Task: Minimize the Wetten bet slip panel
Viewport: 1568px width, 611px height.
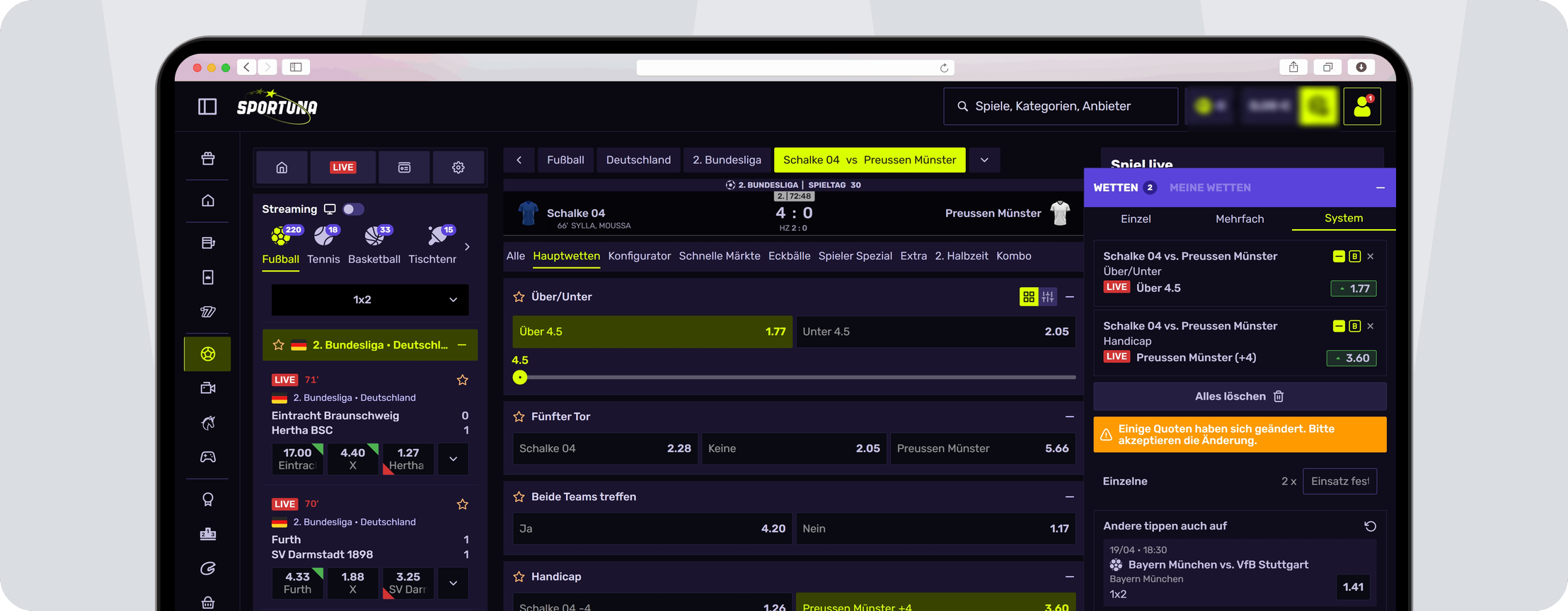Action: [1380, 188]
